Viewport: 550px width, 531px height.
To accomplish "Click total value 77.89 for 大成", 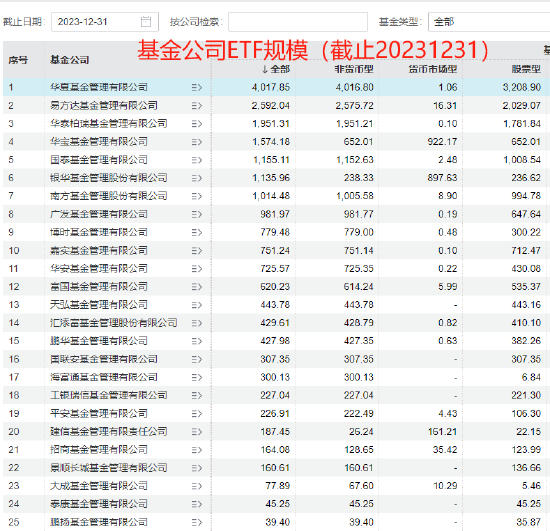I will (x=277, y=486).
